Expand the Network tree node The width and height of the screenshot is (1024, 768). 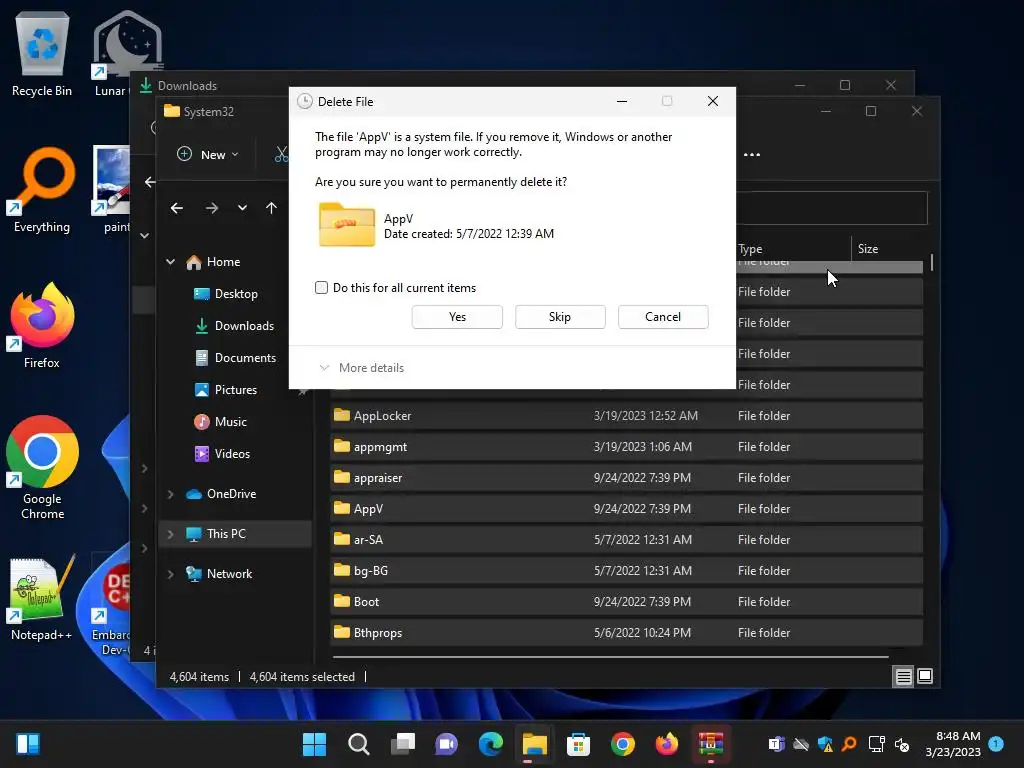[170, 574]
